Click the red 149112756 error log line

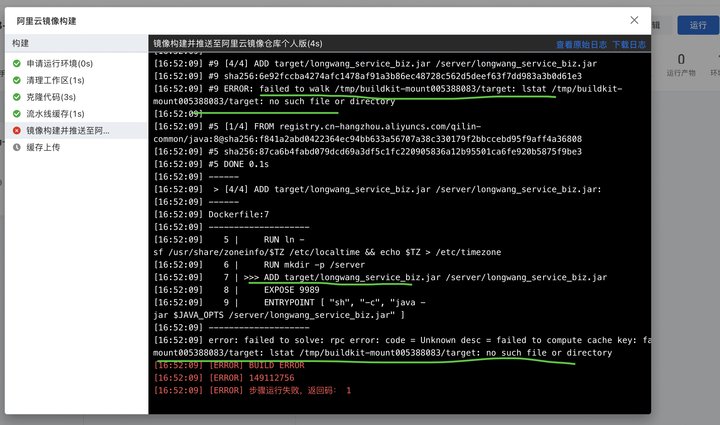pos(224,378)
